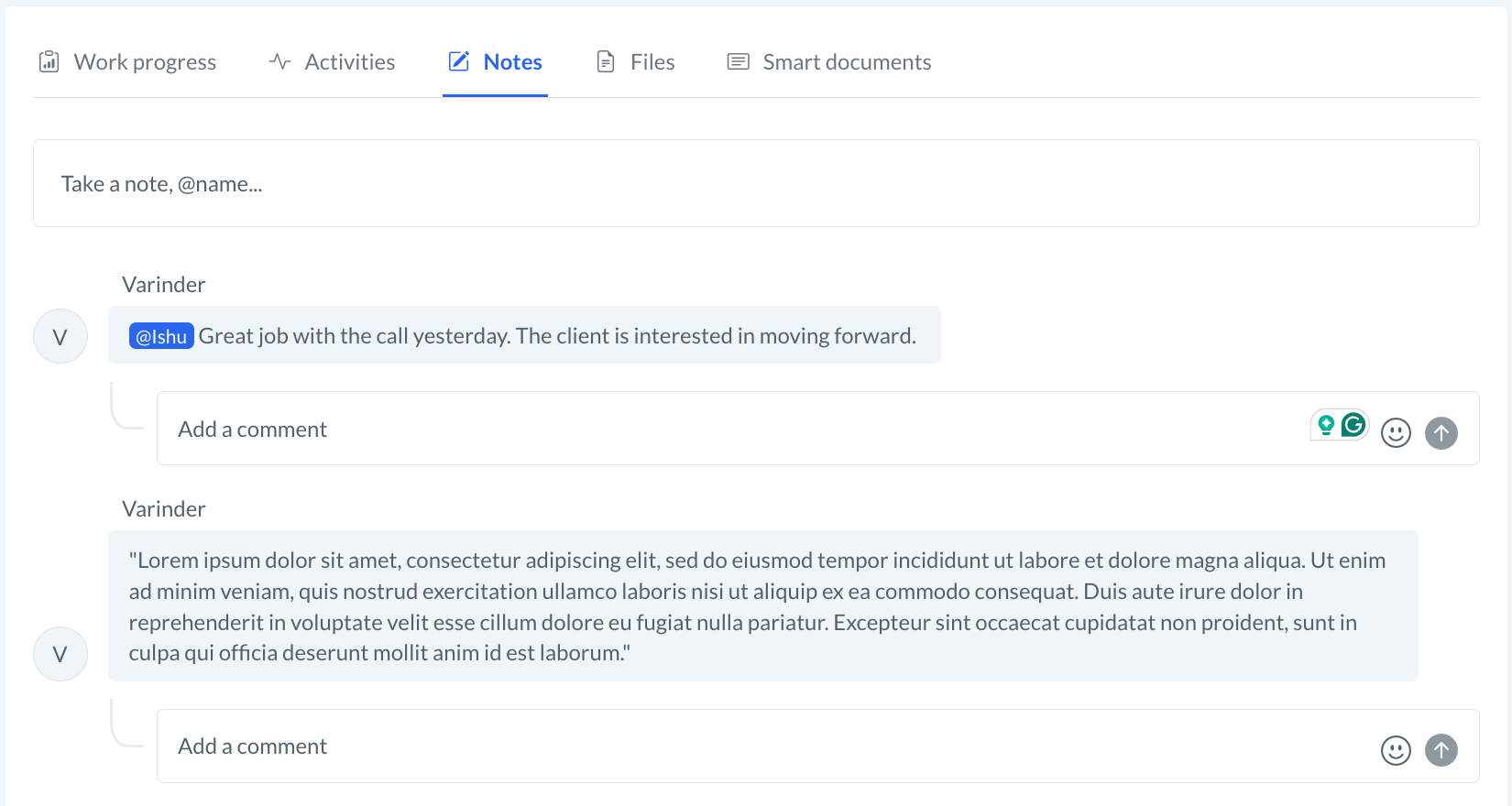Click the Grammarly lightbulb suggestion icon
Viewport: 1512px width, 806px height.
point(1326,425)
